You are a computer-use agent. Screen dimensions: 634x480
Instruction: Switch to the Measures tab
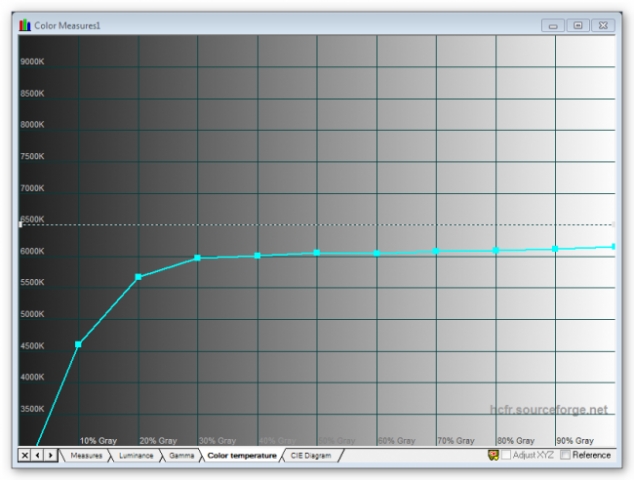85,455
